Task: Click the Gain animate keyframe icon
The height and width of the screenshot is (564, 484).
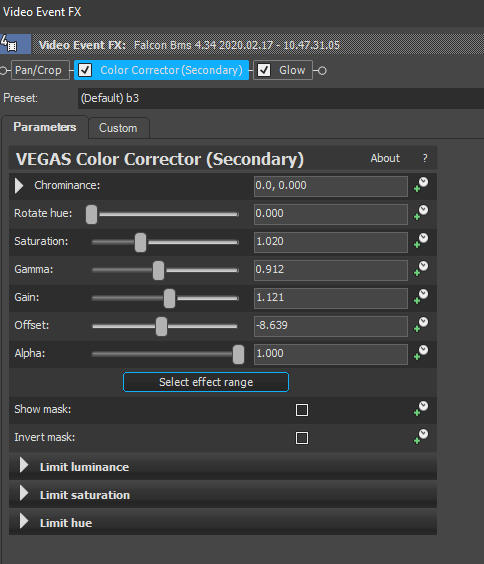Action: [x=421, y=297]
